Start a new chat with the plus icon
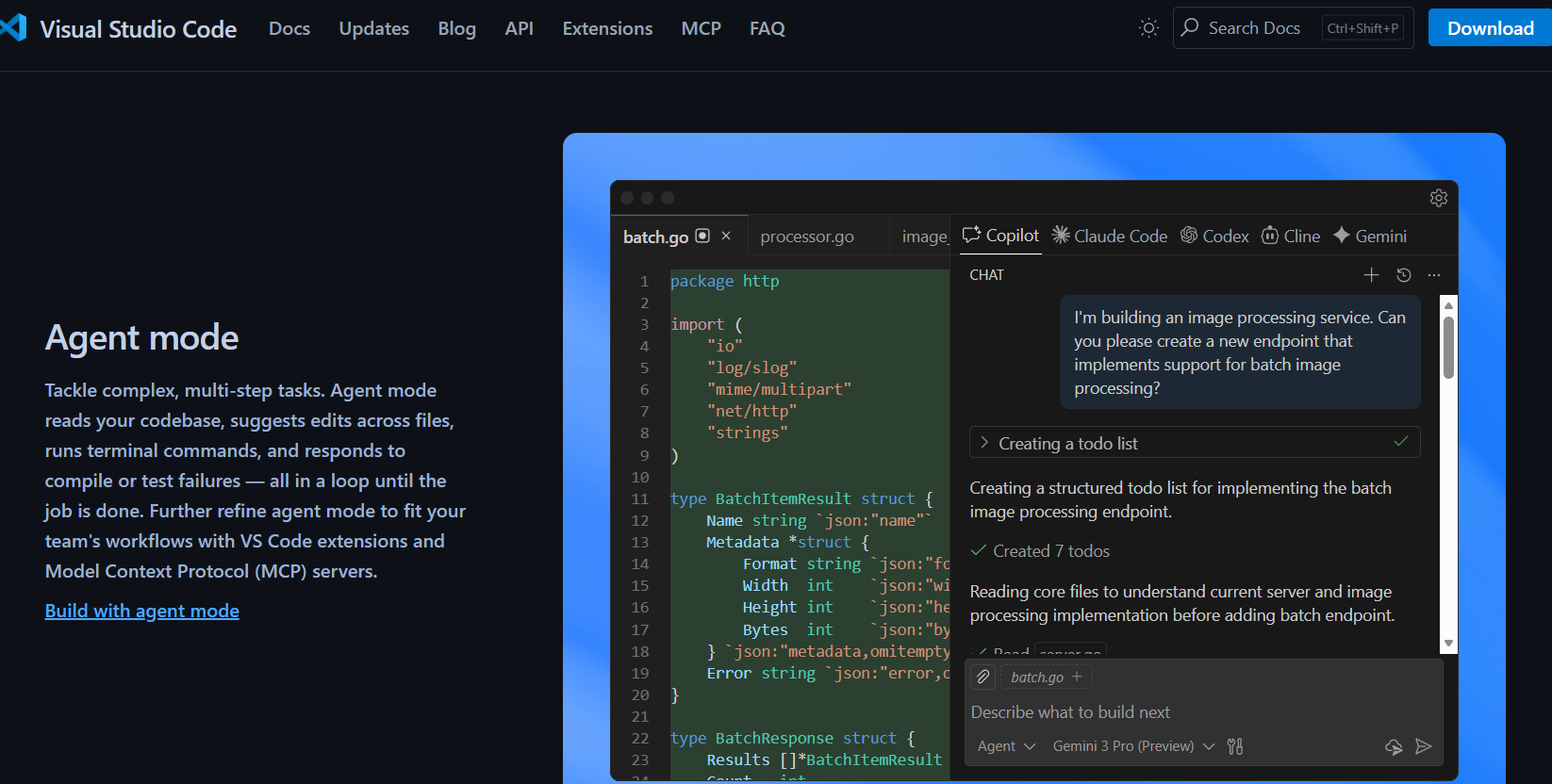Viewport: 1552px width, 784px height. tap(1371, 275)
